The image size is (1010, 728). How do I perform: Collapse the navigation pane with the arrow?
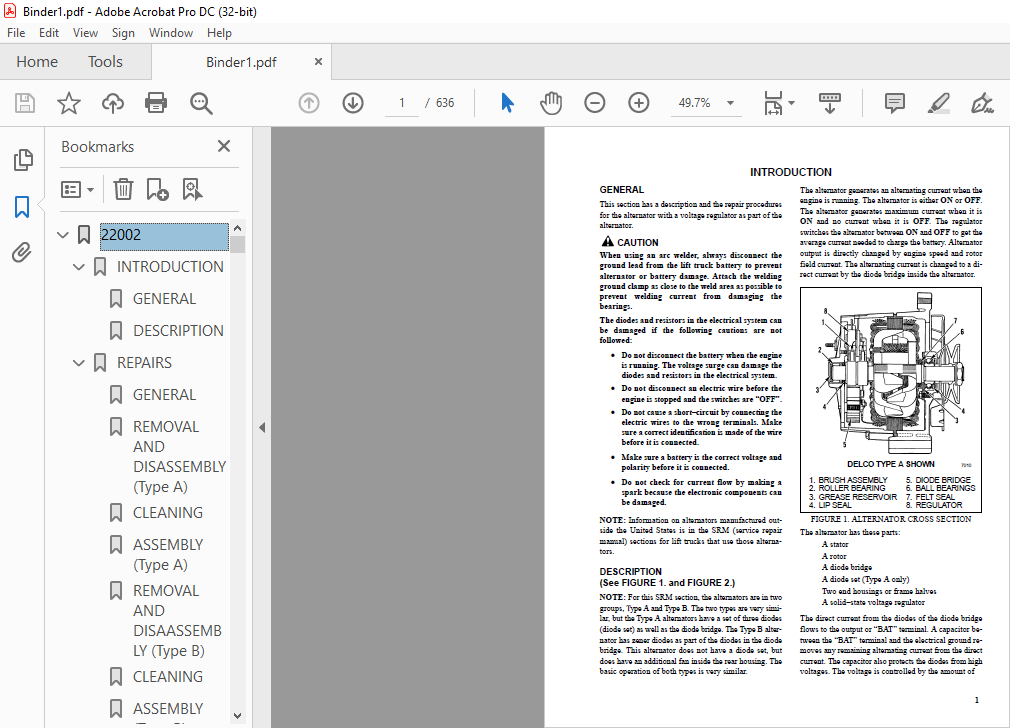[262, 427]
